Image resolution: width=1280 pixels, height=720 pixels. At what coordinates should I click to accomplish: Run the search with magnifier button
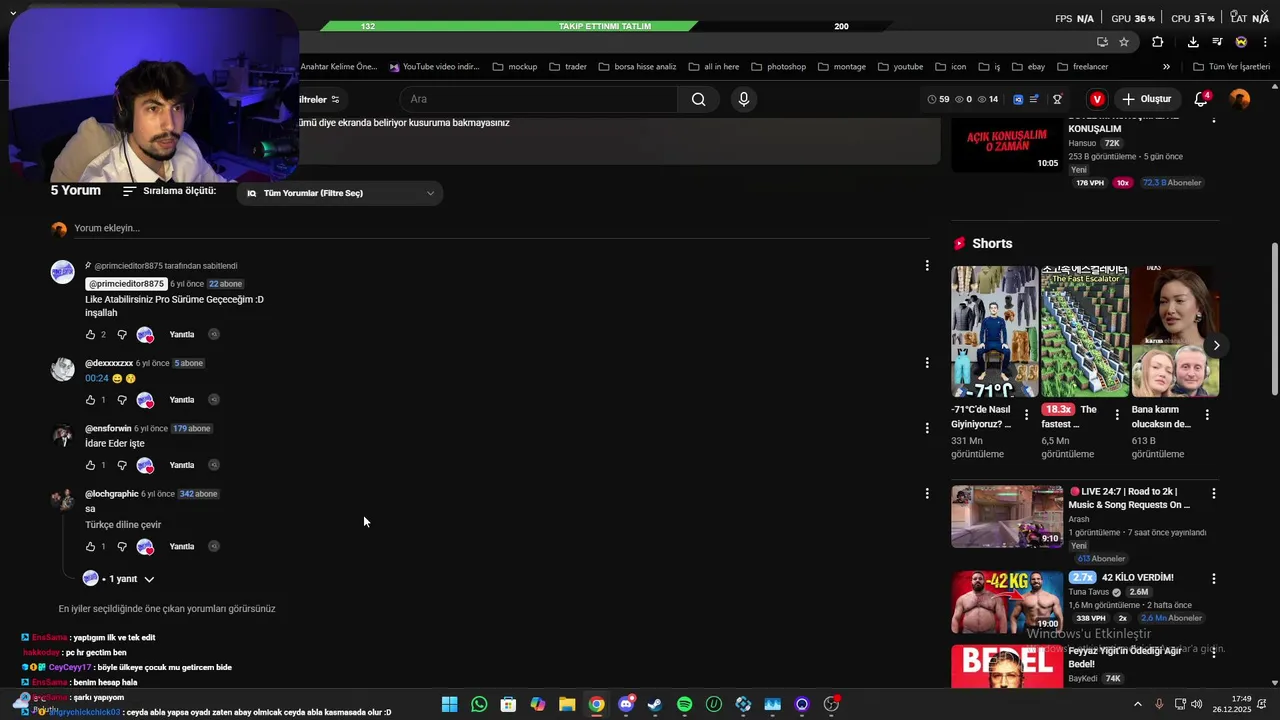point(699,99)
